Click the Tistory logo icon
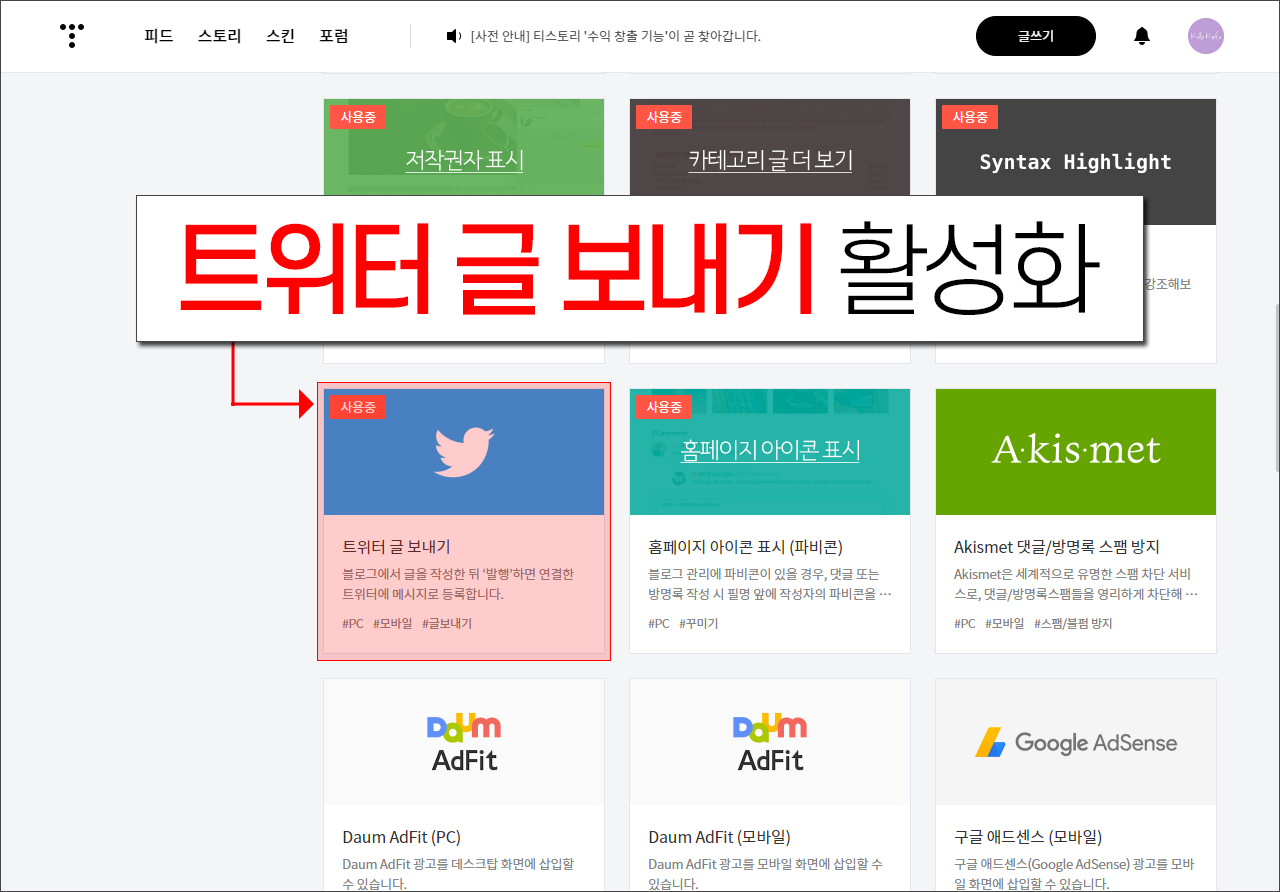The width and height of the screenshot is (1280, 892). pos(71,36)
